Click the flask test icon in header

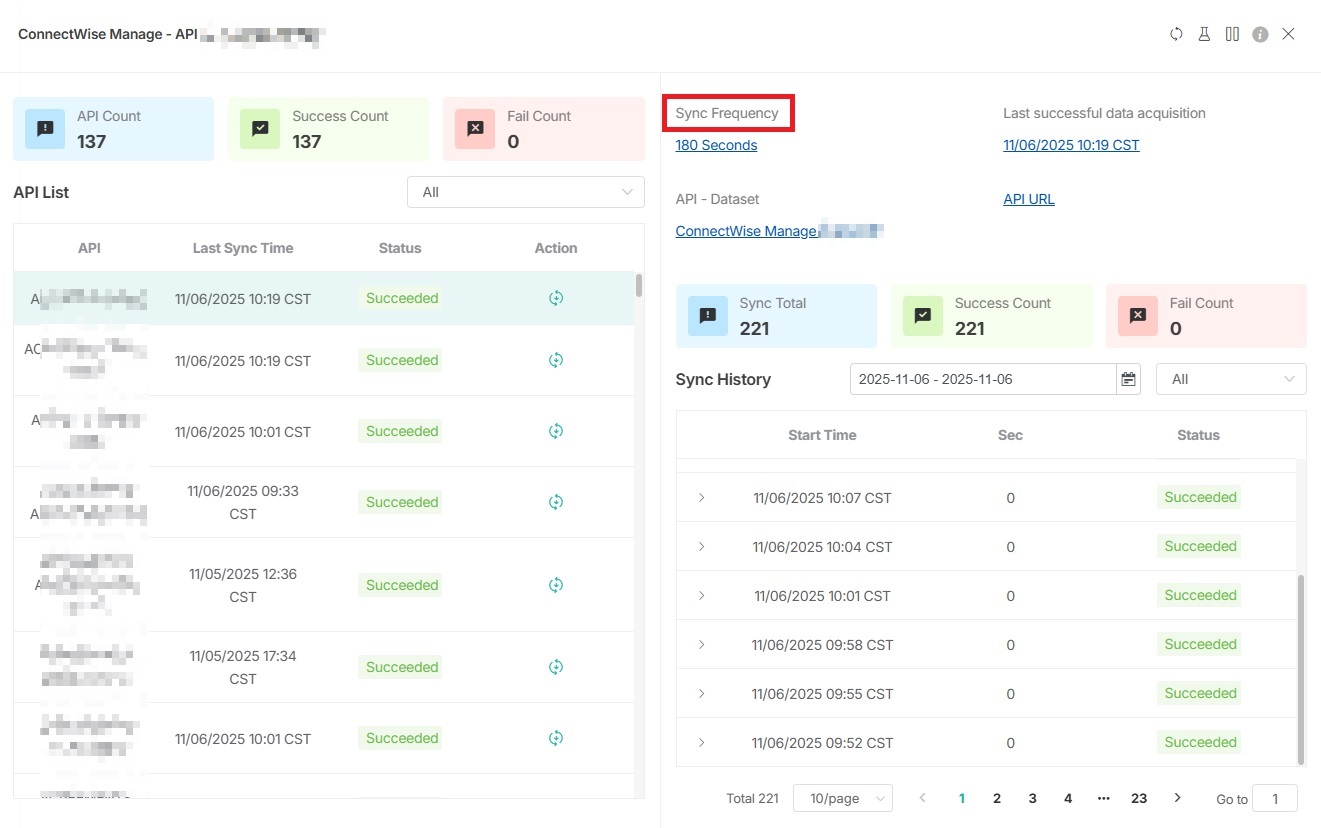pos(1204,34)
